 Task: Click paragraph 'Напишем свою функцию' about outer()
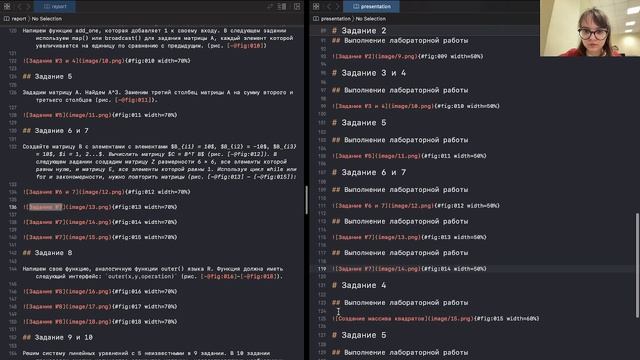click(x=153, y=273)
